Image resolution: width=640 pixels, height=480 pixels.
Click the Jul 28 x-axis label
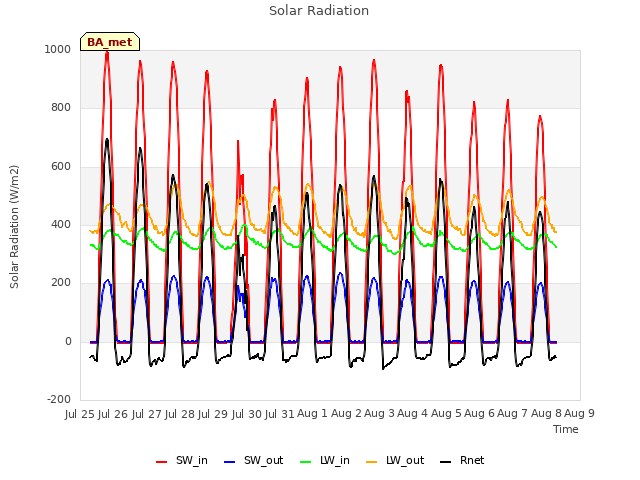click(x=180, y=414)
